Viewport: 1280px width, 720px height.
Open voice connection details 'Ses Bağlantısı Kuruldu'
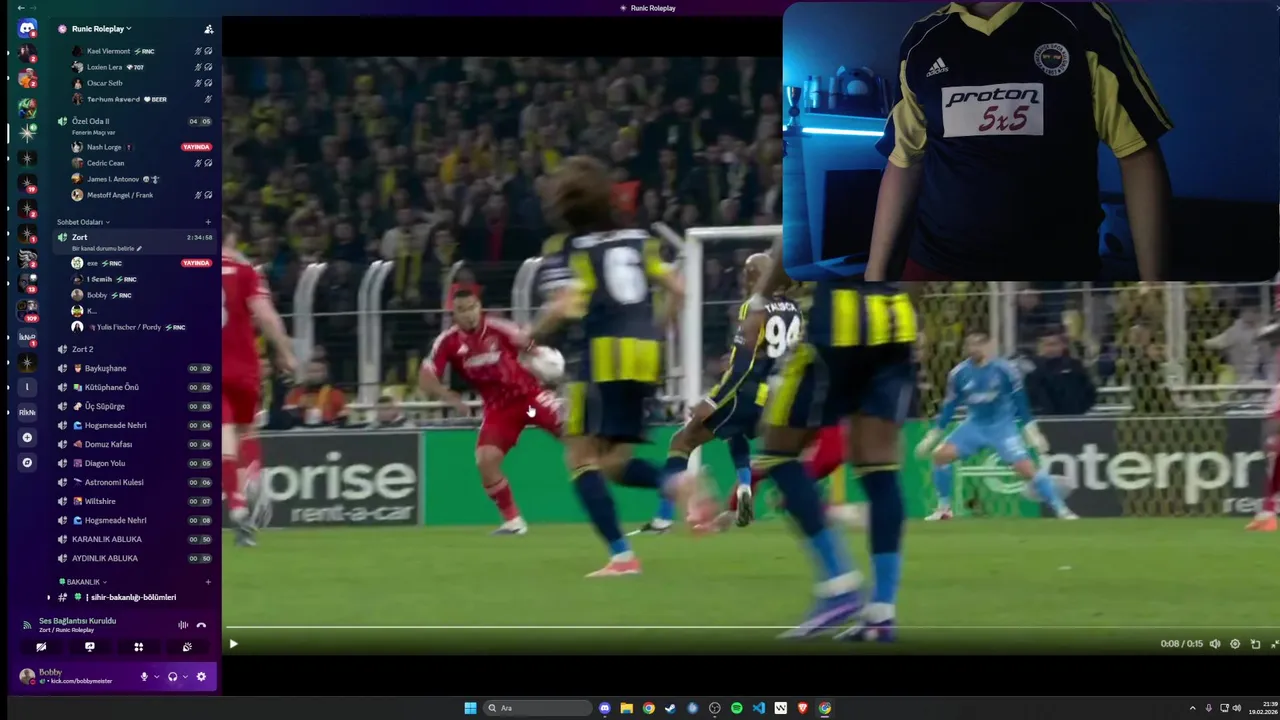[77, 621]
